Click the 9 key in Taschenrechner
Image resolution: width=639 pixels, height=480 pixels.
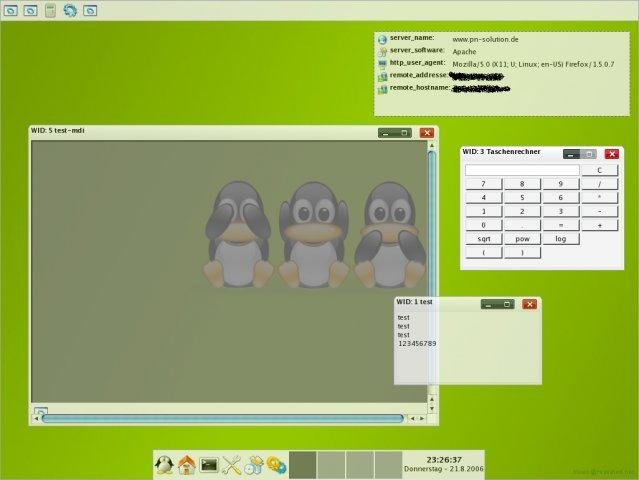coord(561,184)
